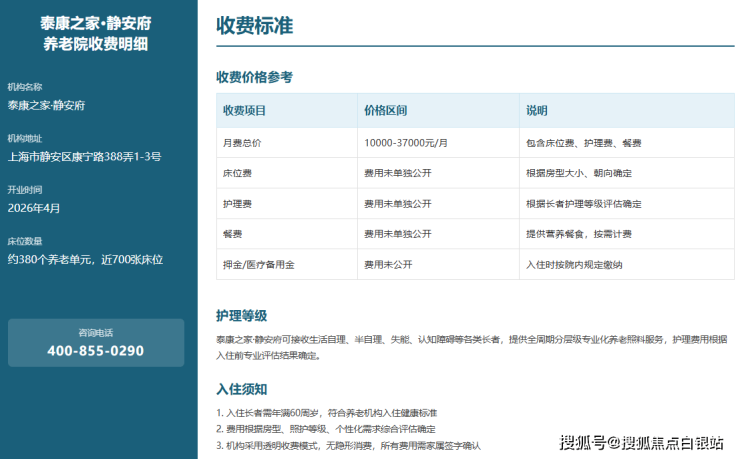This screenshot has height=459, width=740.
Task: Select the 护理费 row label
Action: tap(237, 204)
